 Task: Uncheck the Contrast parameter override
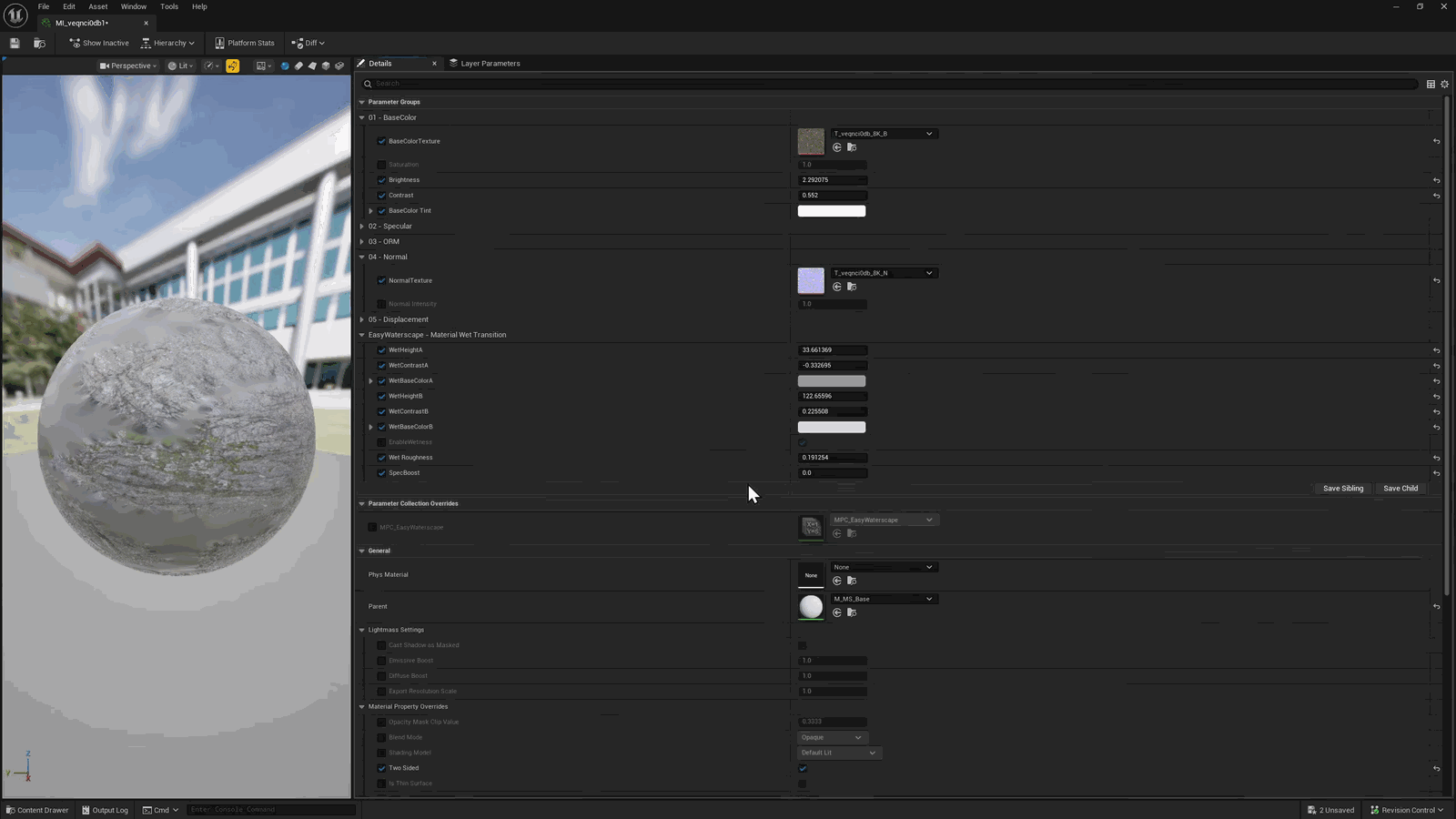click(x=381, y=196)
